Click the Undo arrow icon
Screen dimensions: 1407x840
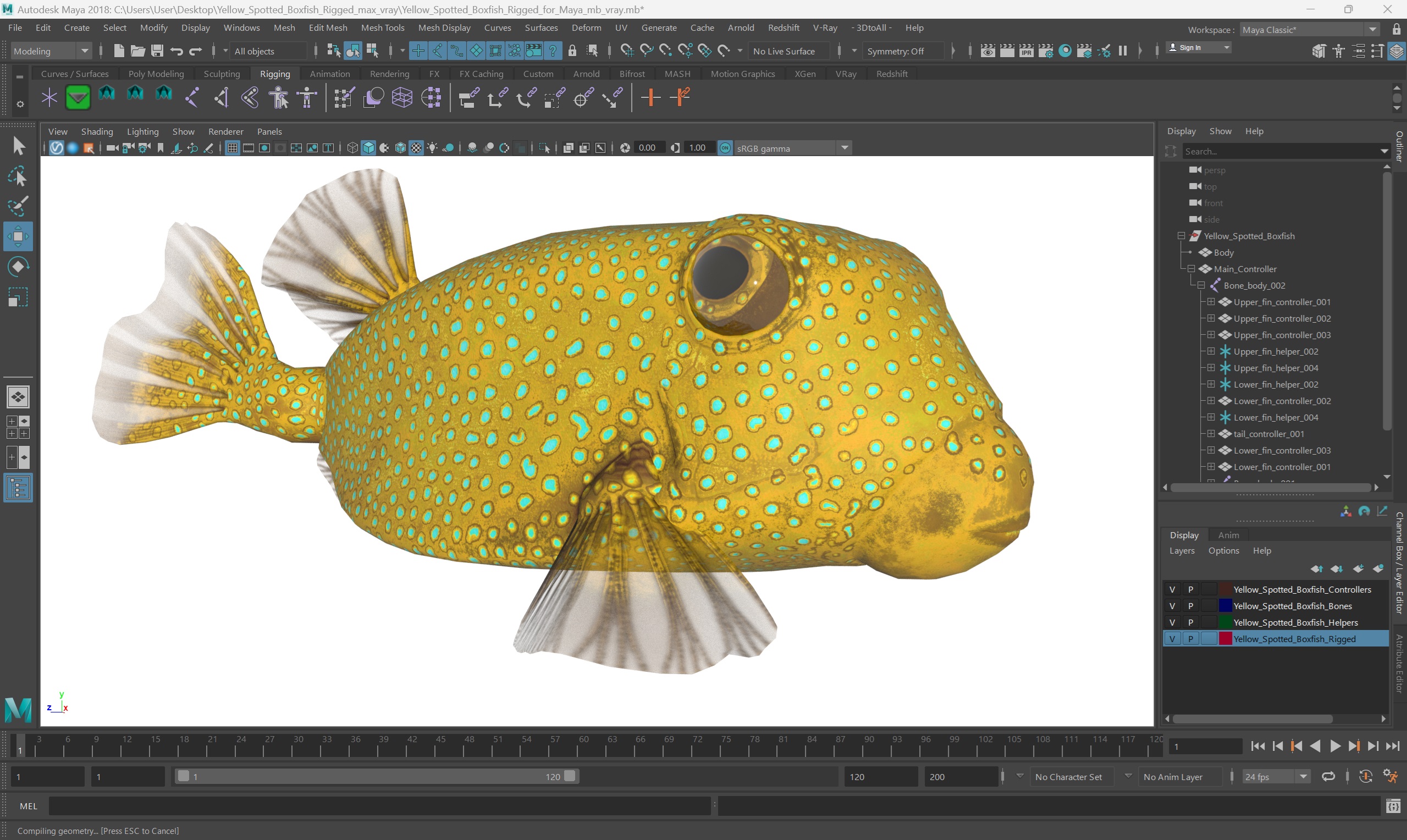coord(176,51)
